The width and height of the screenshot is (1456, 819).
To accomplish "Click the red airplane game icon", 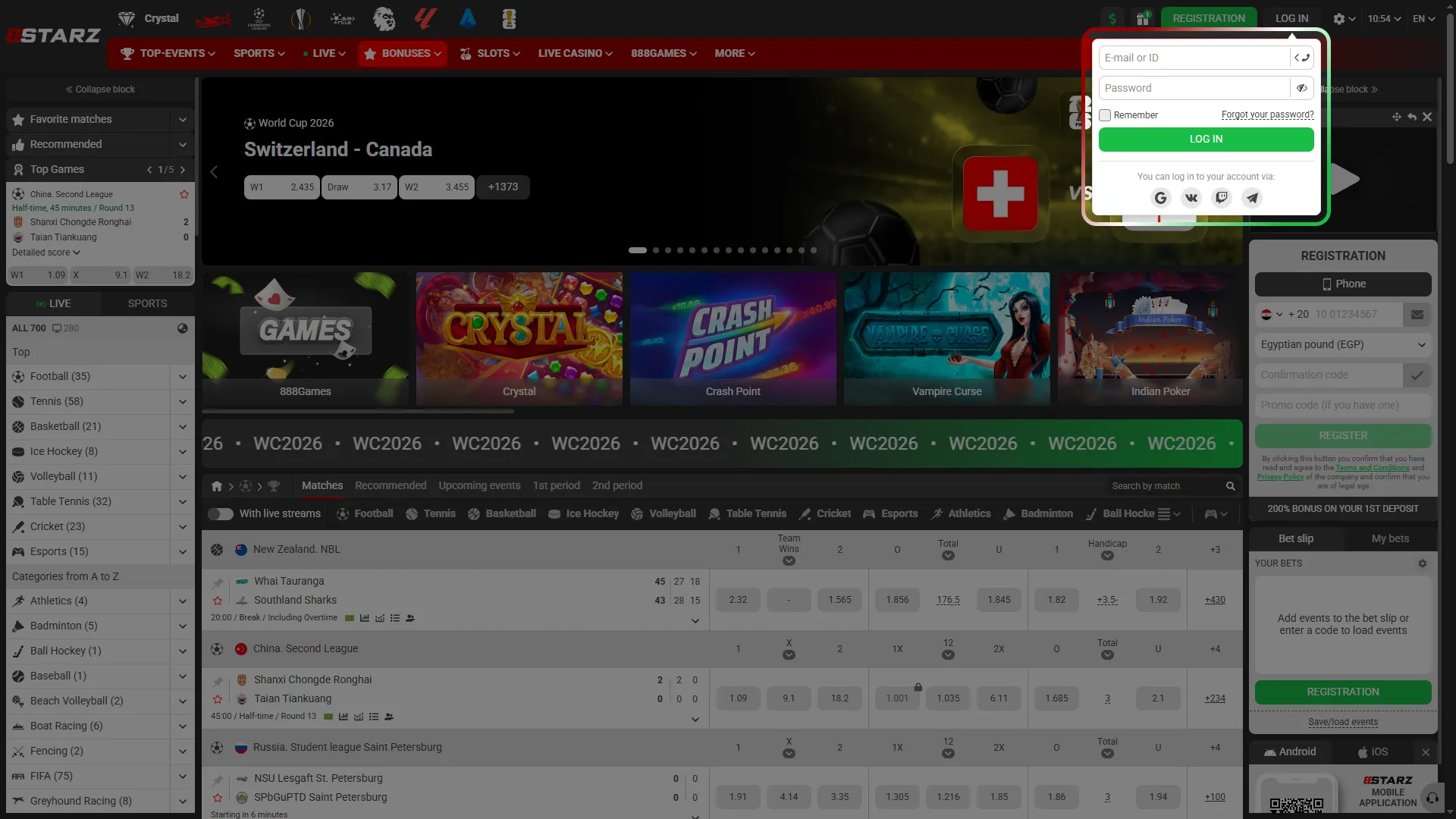I will click(213, 20).
